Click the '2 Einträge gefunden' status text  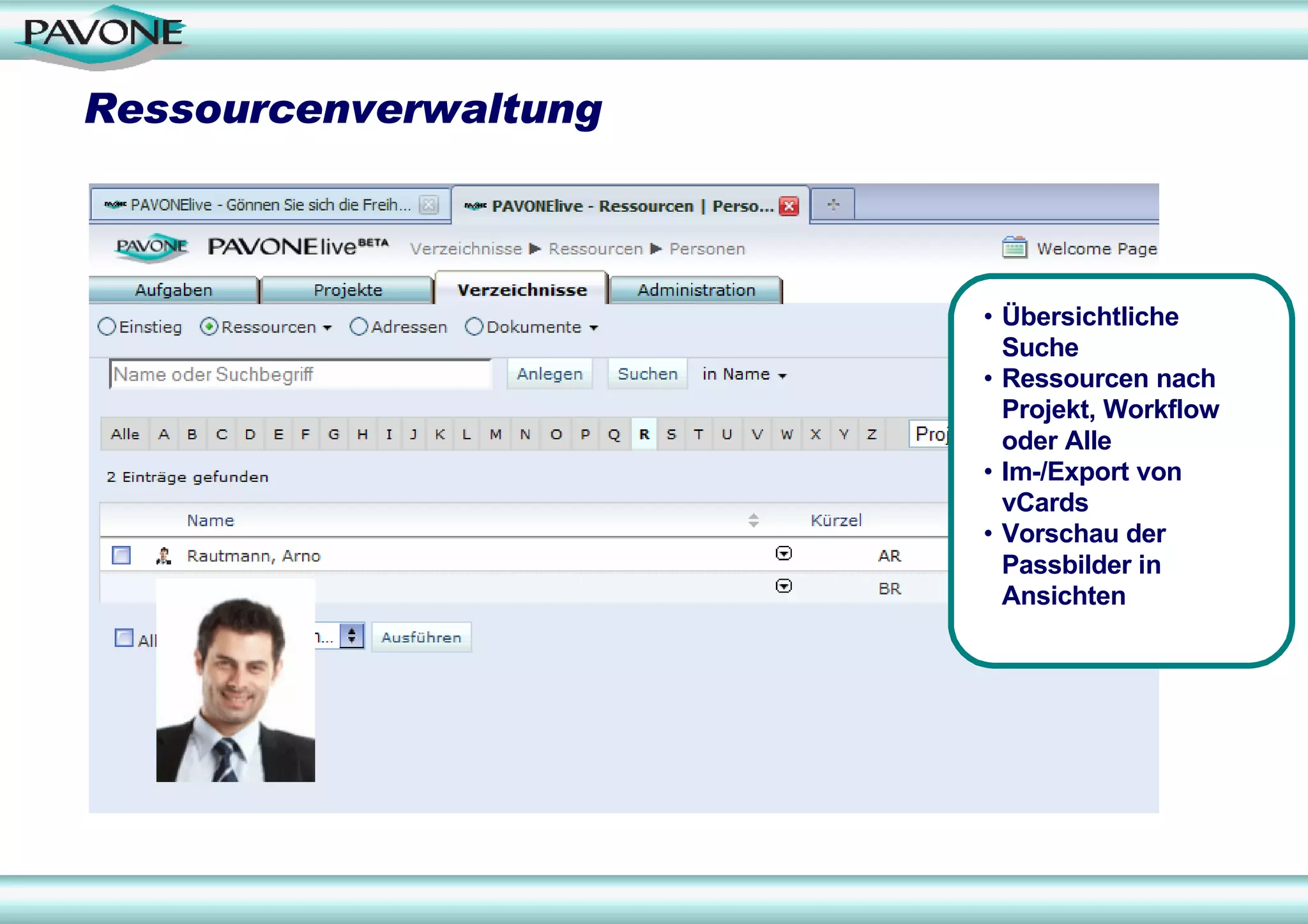point(188,477)
